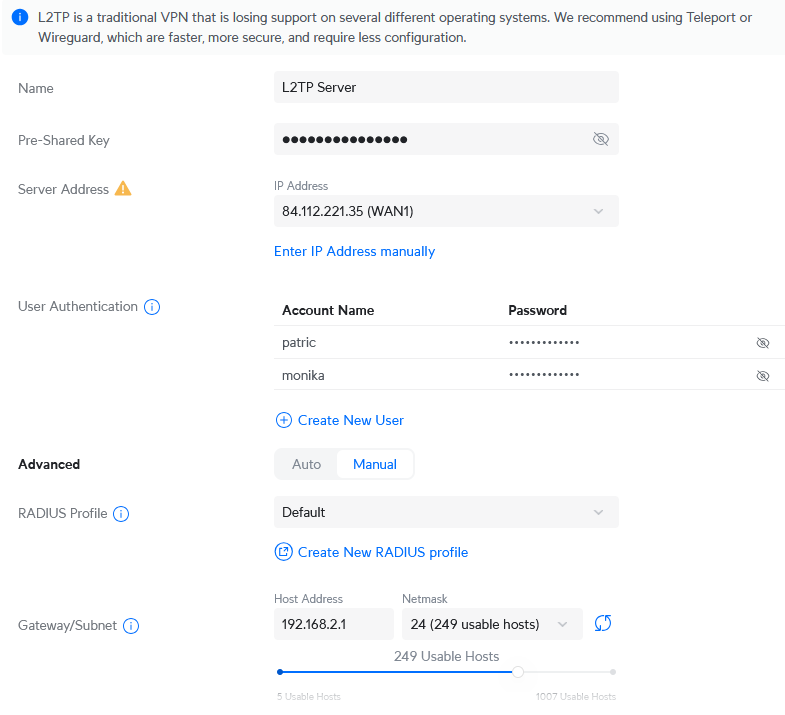This screenshot has width=785, height=715.
Task: Show the password for user patric
Action: 762,343
